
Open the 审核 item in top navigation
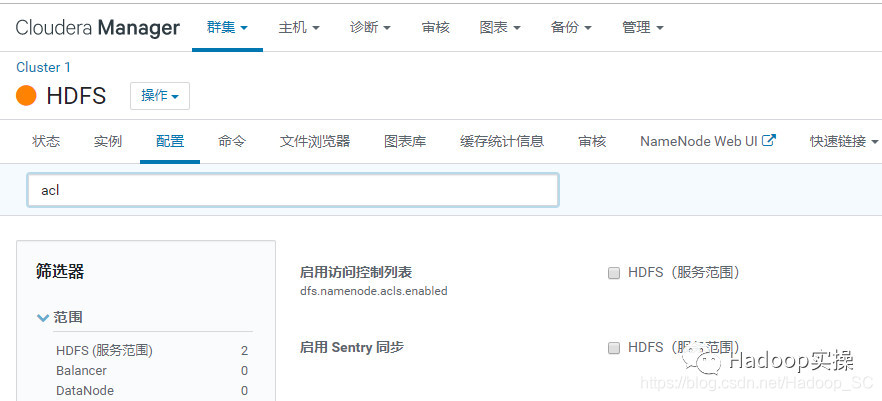tap(435, 27)
